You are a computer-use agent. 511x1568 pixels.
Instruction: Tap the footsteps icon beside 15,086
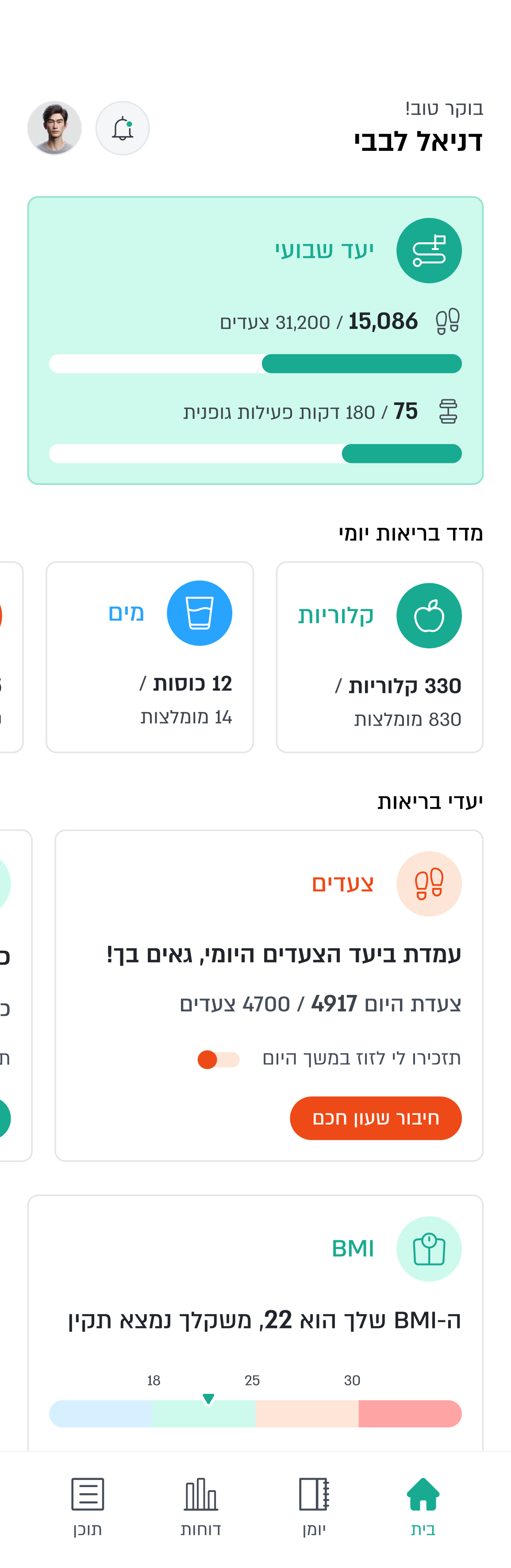coord(448,321)
